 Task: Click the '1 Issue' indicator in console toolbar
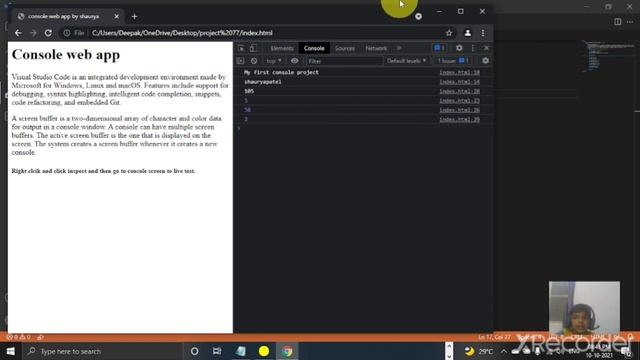point(453,61)
